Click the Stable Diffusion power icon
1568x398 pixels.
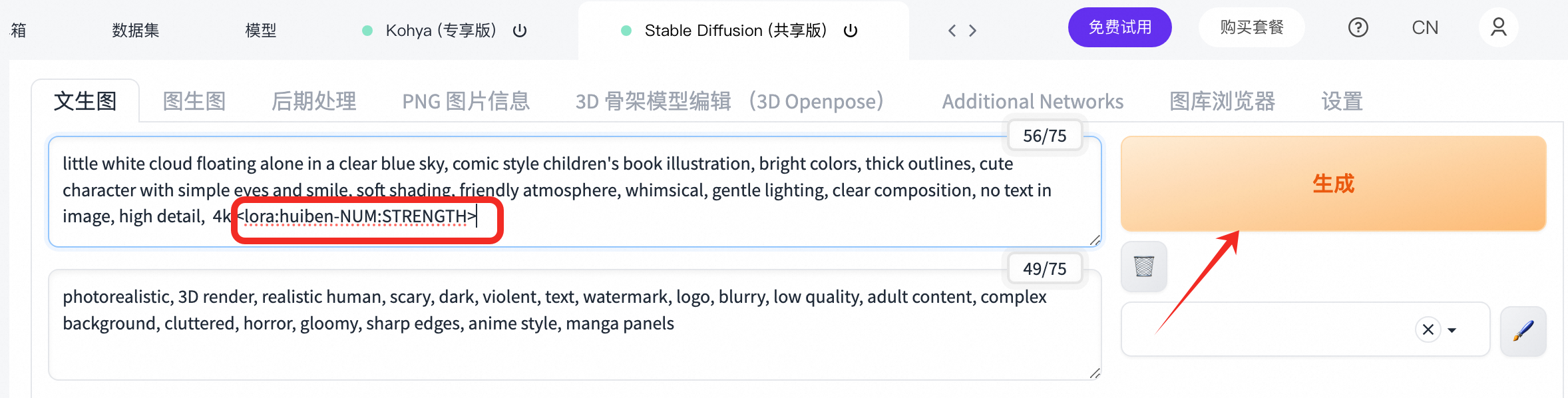coord(850,31)
